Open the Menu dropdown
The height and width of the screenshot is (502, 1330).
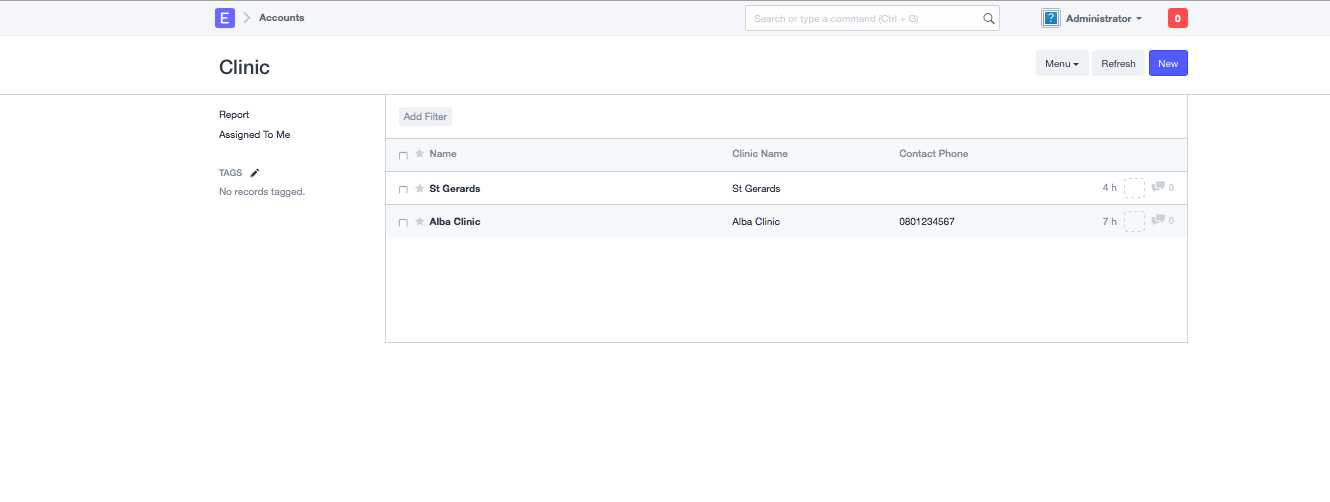coord(1062,63)
